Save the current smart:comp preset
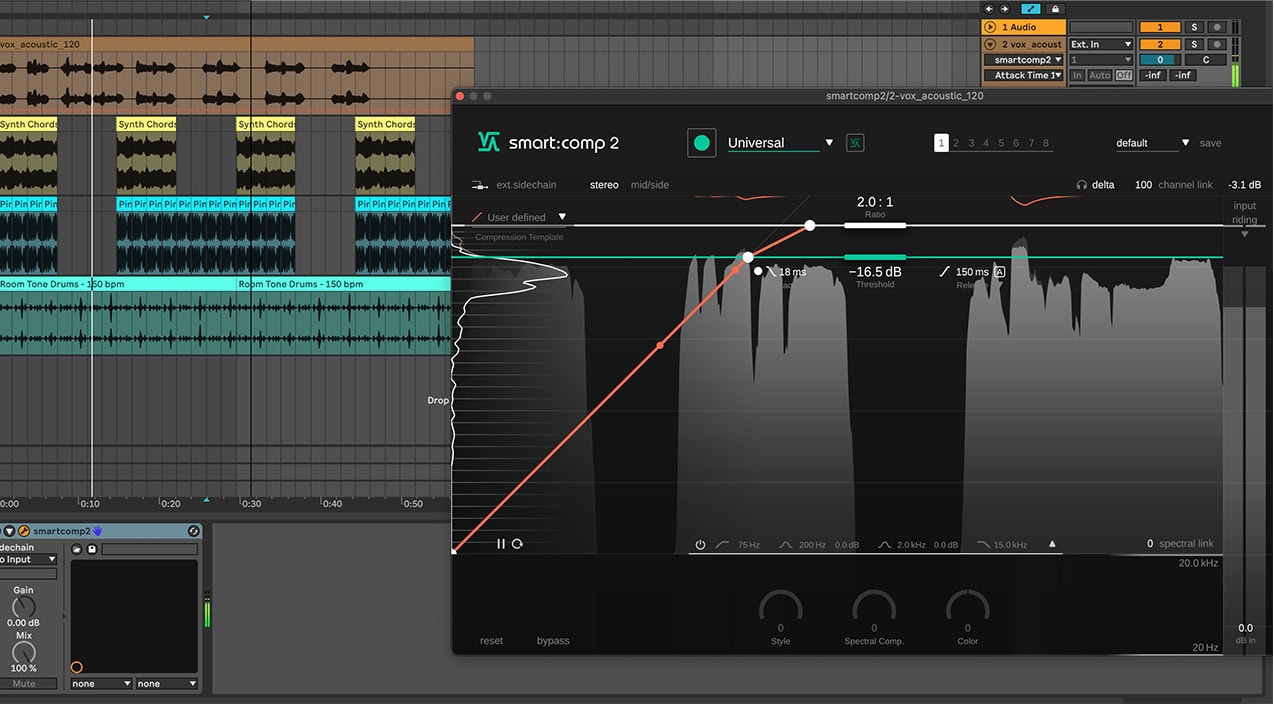This screenshot has height=704, width=1274. point(1210,143)
